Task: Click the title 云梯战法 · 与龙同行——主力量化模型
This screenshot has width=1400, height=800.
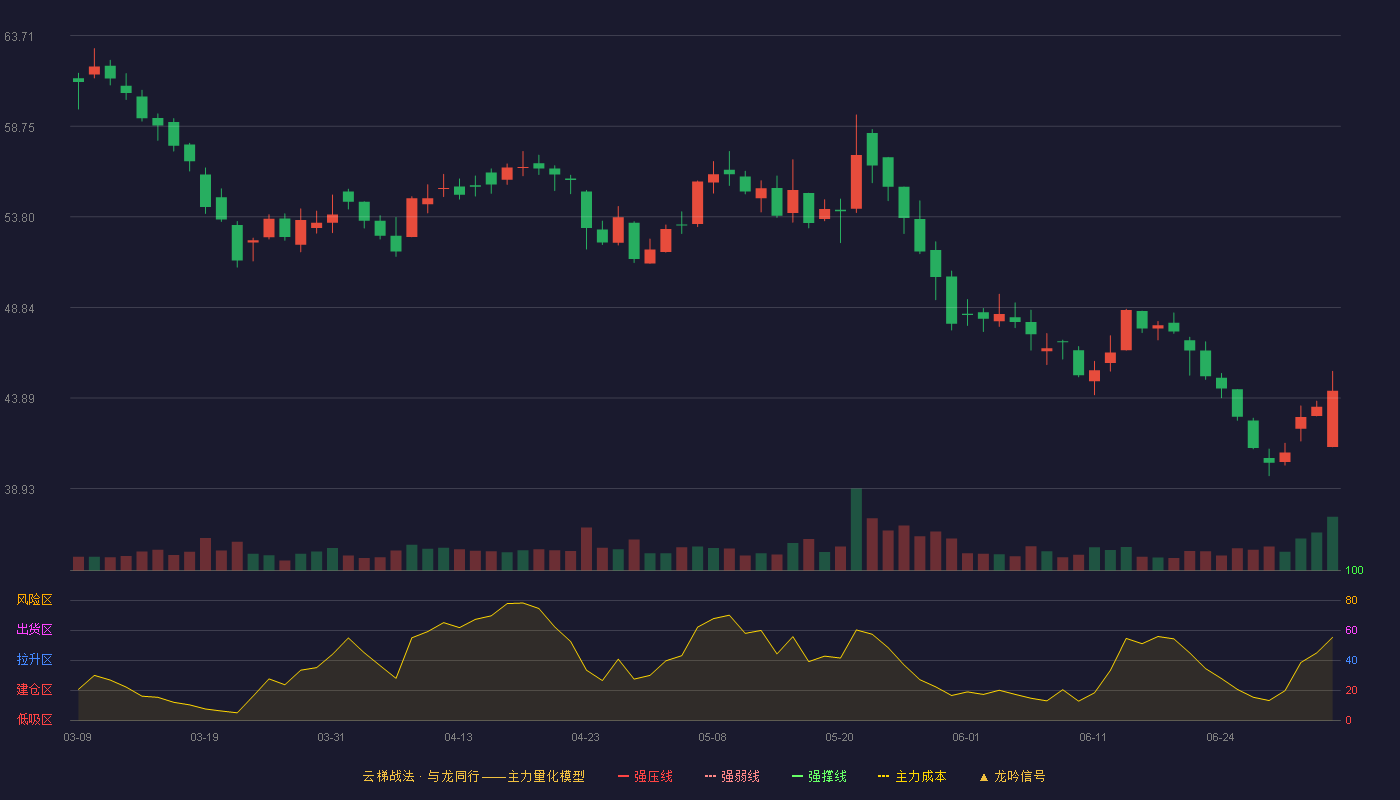Action: tap(474, 776)
